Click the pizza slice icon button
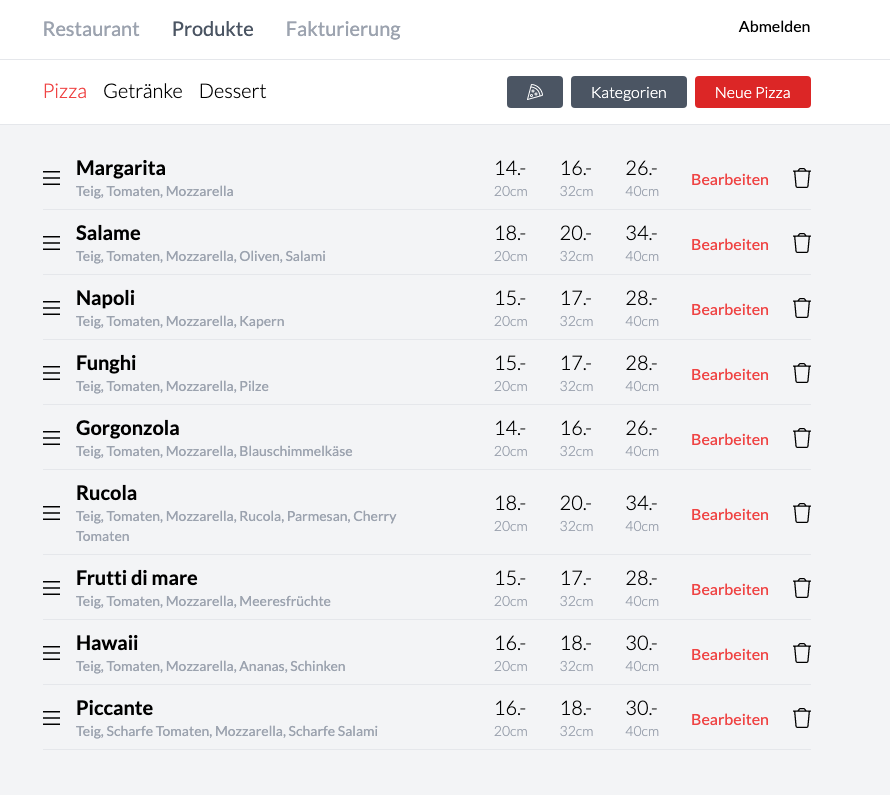890x795 pixels. [x=535, y=92]
